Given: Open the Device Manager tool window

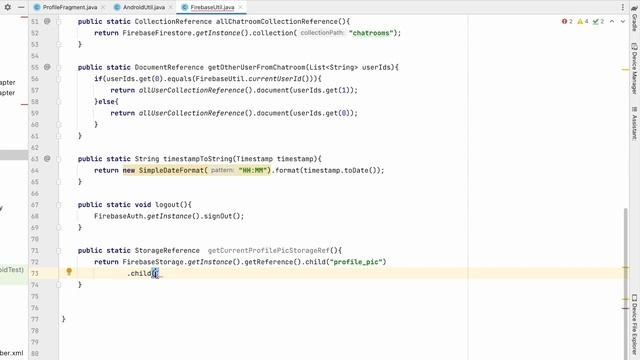Looking at the screenshot, I should pos(635,69).
